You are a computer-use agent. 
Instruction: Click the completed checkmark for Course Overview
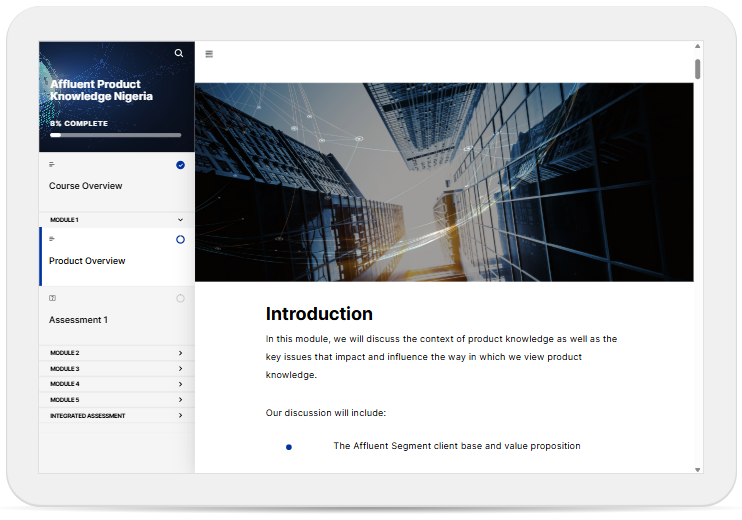pyautogui.click(x=180, y=165)
